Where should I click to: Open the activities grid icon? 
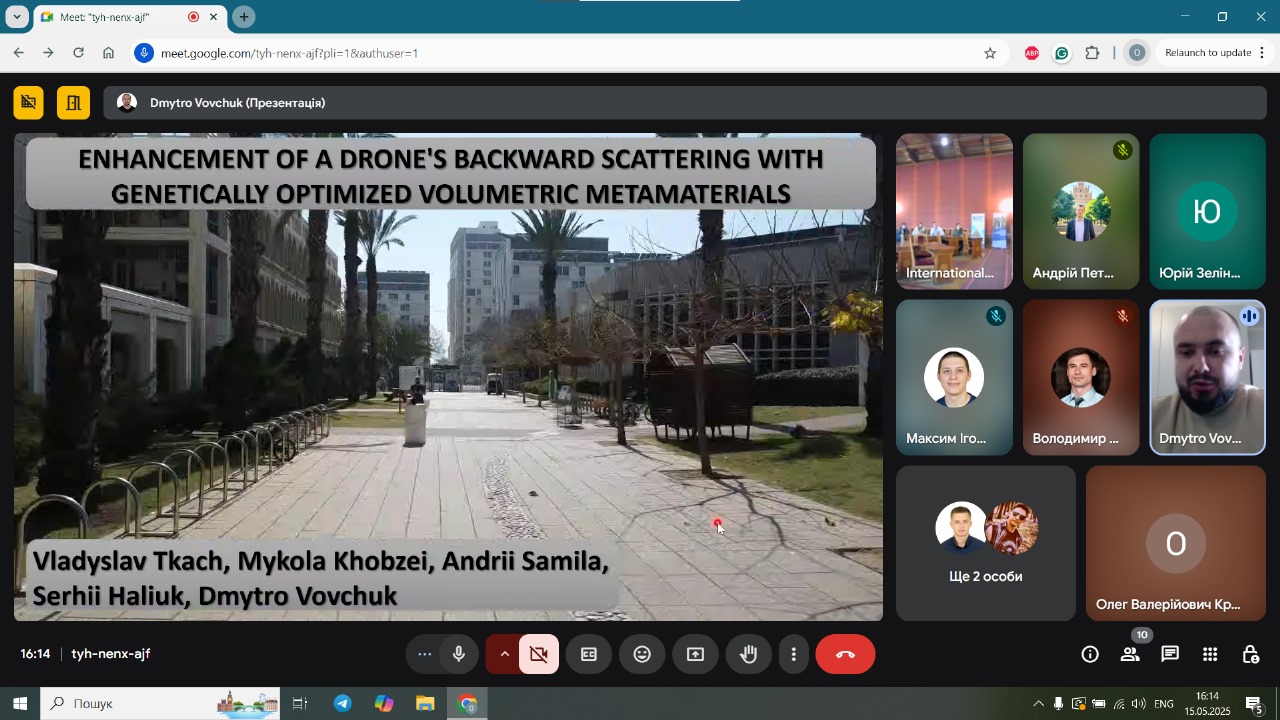(x=1210, y=654)
